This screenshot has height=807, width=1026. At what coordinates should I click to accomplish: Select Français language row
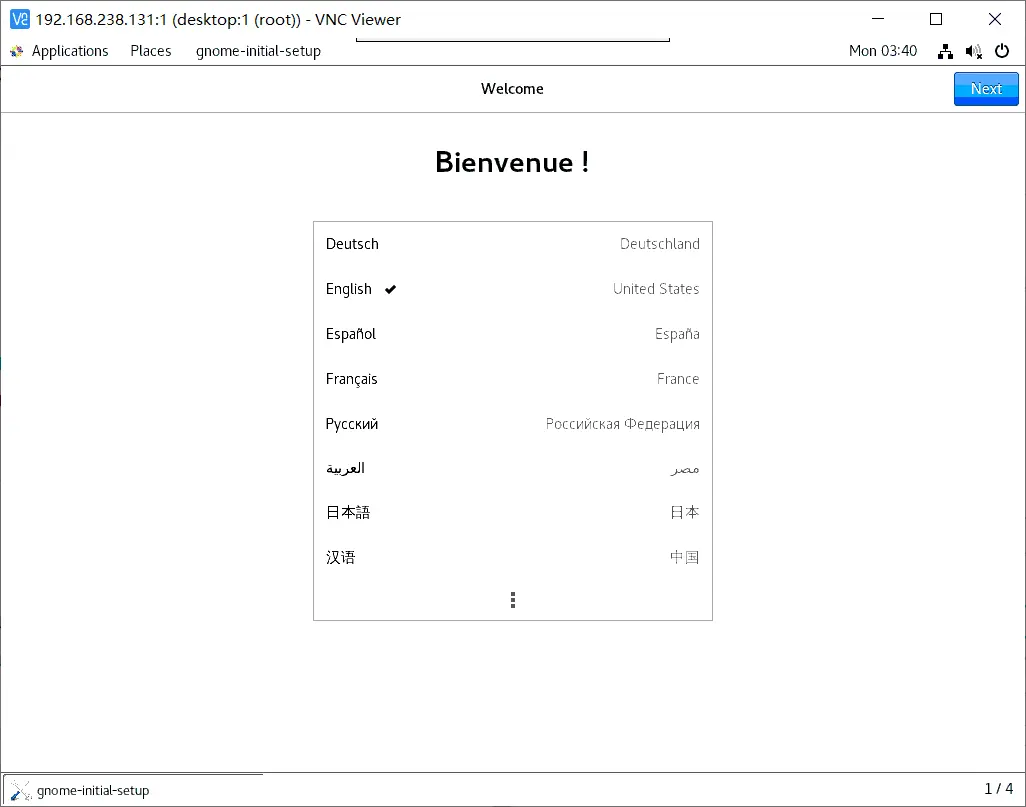[x=512, y=379]
